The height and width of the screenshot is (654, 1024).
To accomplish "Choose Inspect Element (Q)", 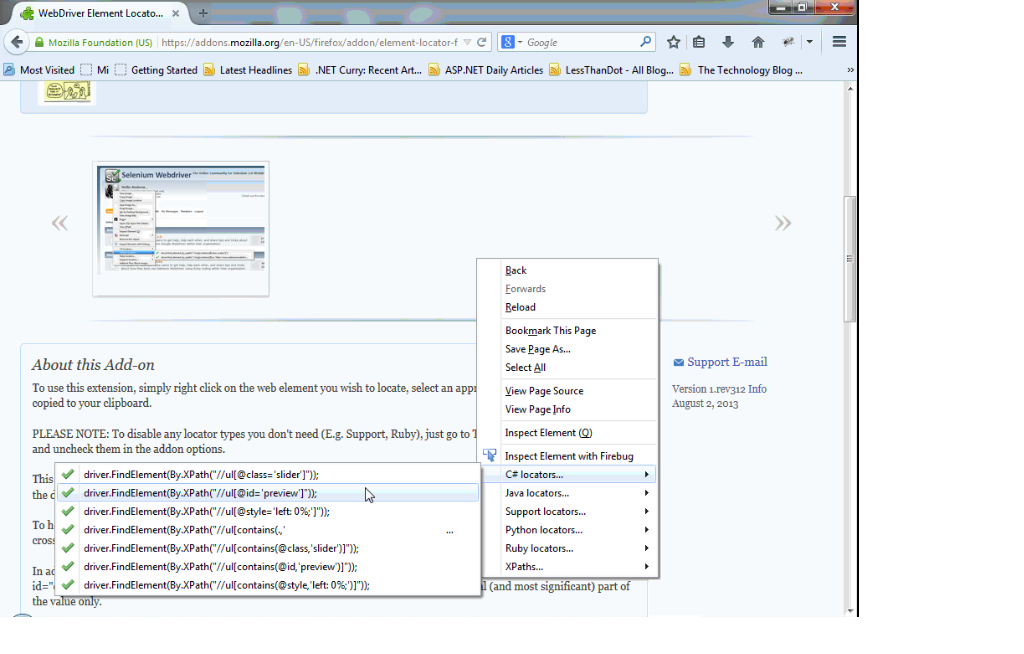I will click(568, 433).
